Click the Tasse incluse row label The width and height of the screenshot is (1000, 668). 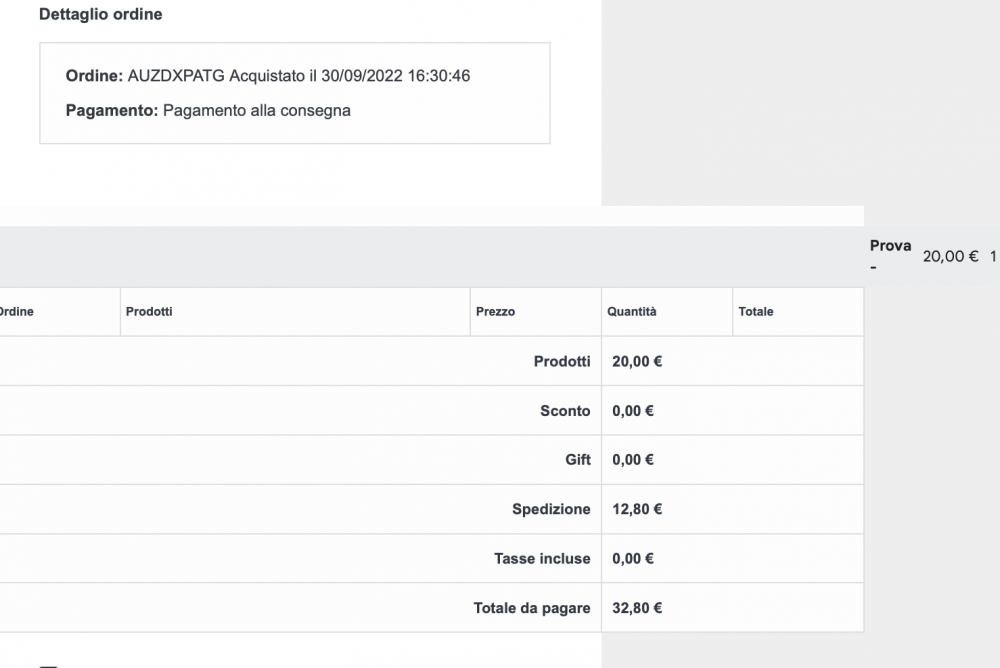coord(542,559)
